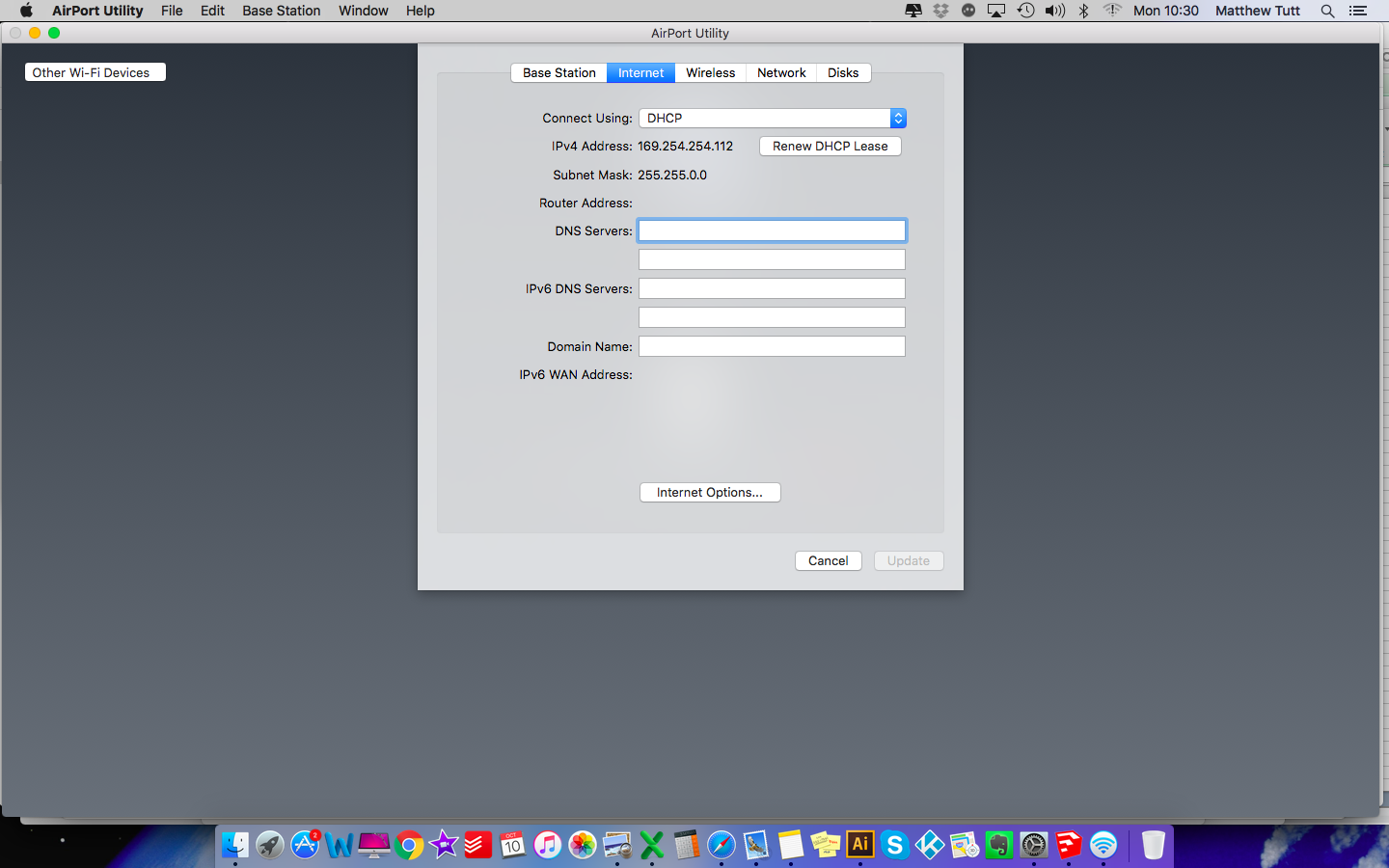The image size is (1389, 868).
Task: Click the Update button
Action: (x=909, y=561)
